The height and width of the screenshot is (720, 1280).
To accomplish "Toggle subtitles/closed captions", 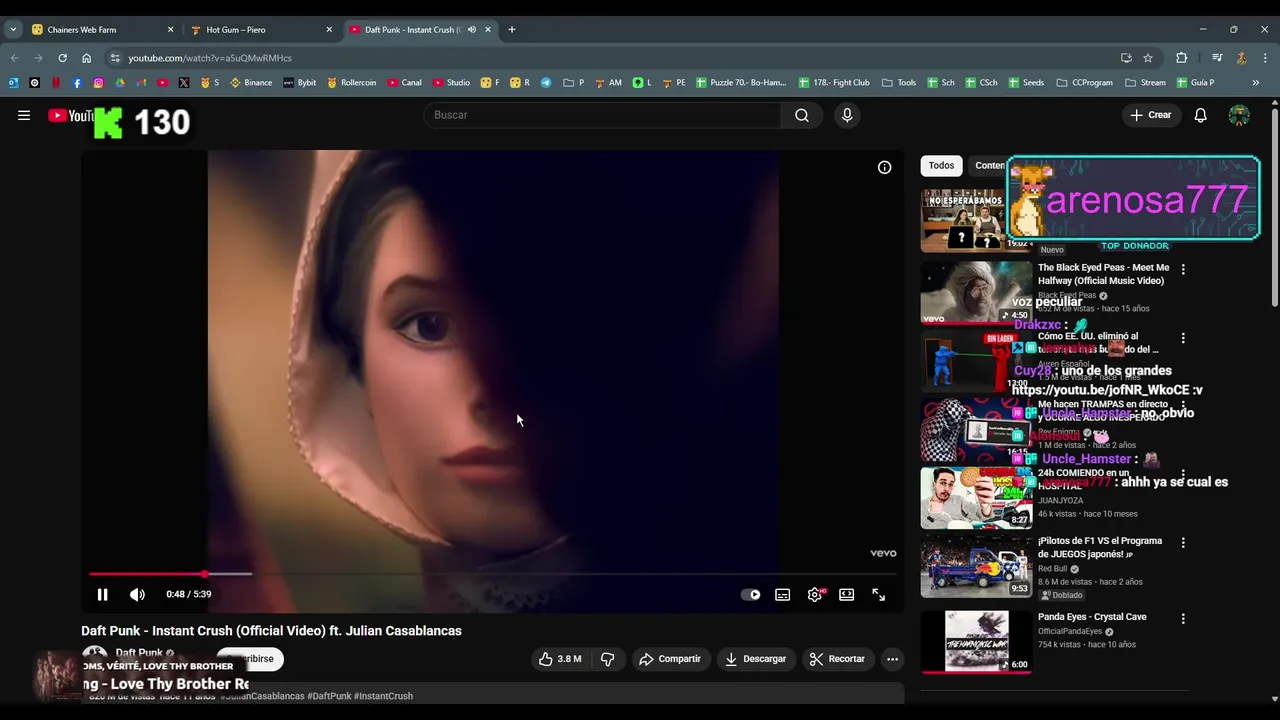I will pyautogui.click(x=783, y=594).
